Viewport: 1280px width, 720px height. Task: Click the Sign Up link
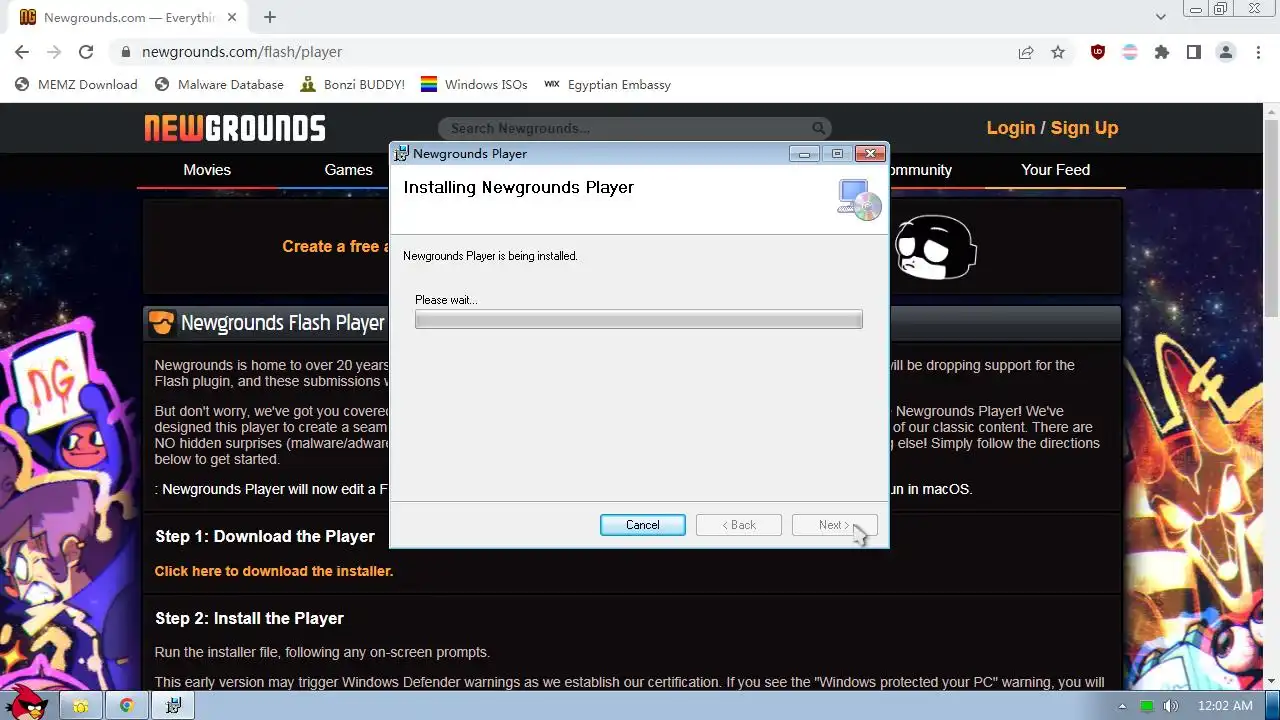[x=1084, y=128]
